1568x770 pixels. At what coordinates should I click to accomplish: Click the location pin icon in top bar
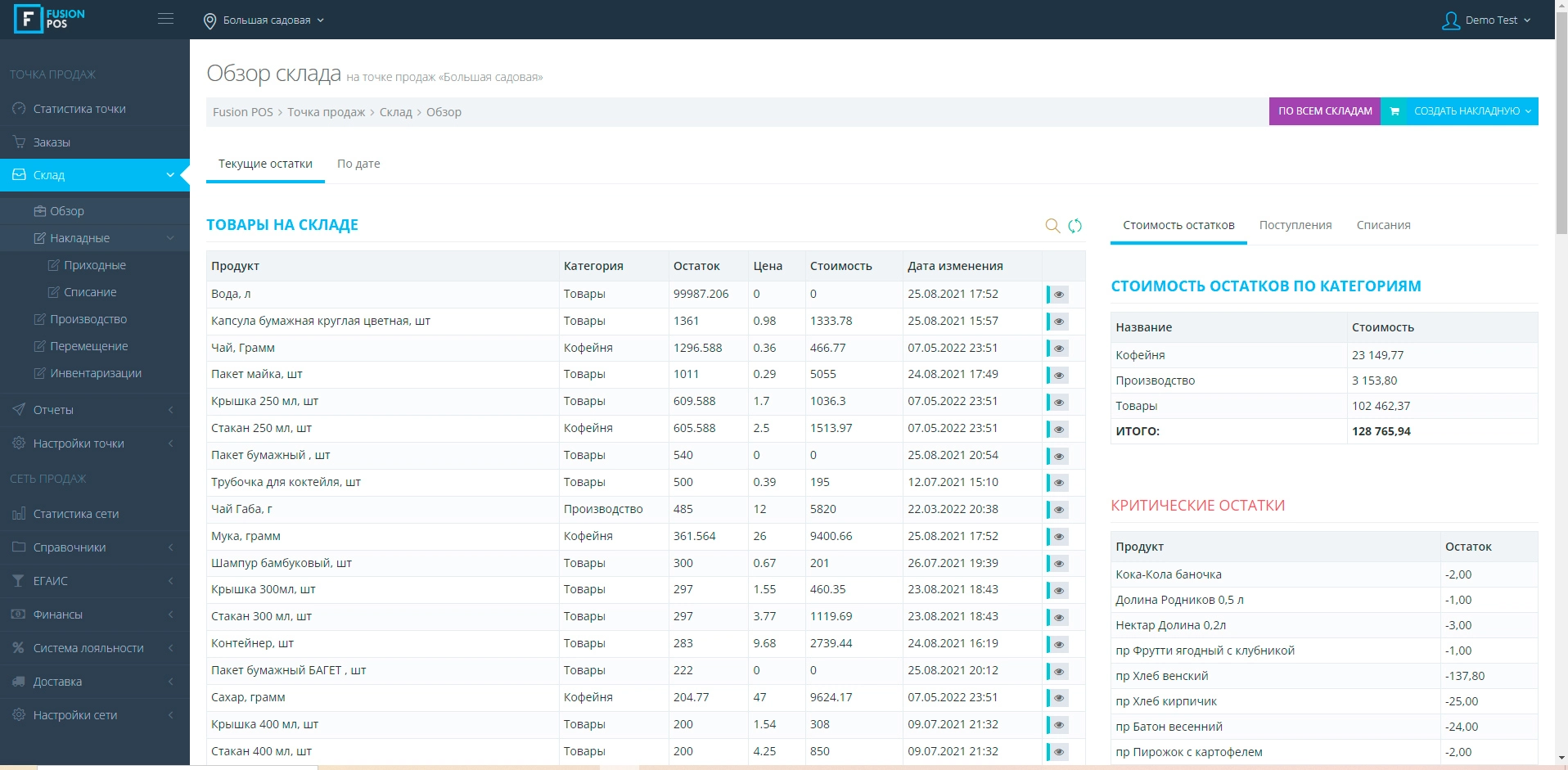pyautogui.click(x=210, y=20)
